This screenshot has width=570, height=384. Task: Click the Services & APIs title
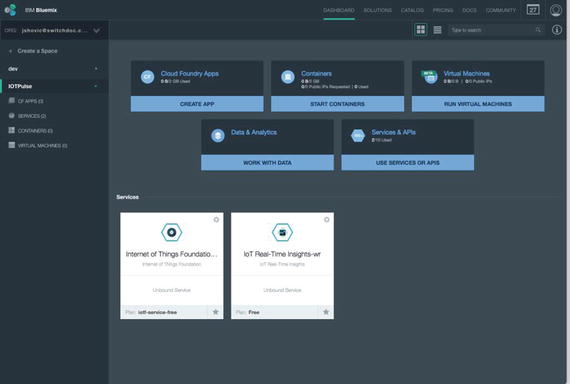pyautogui.click(x=393, y=132)
